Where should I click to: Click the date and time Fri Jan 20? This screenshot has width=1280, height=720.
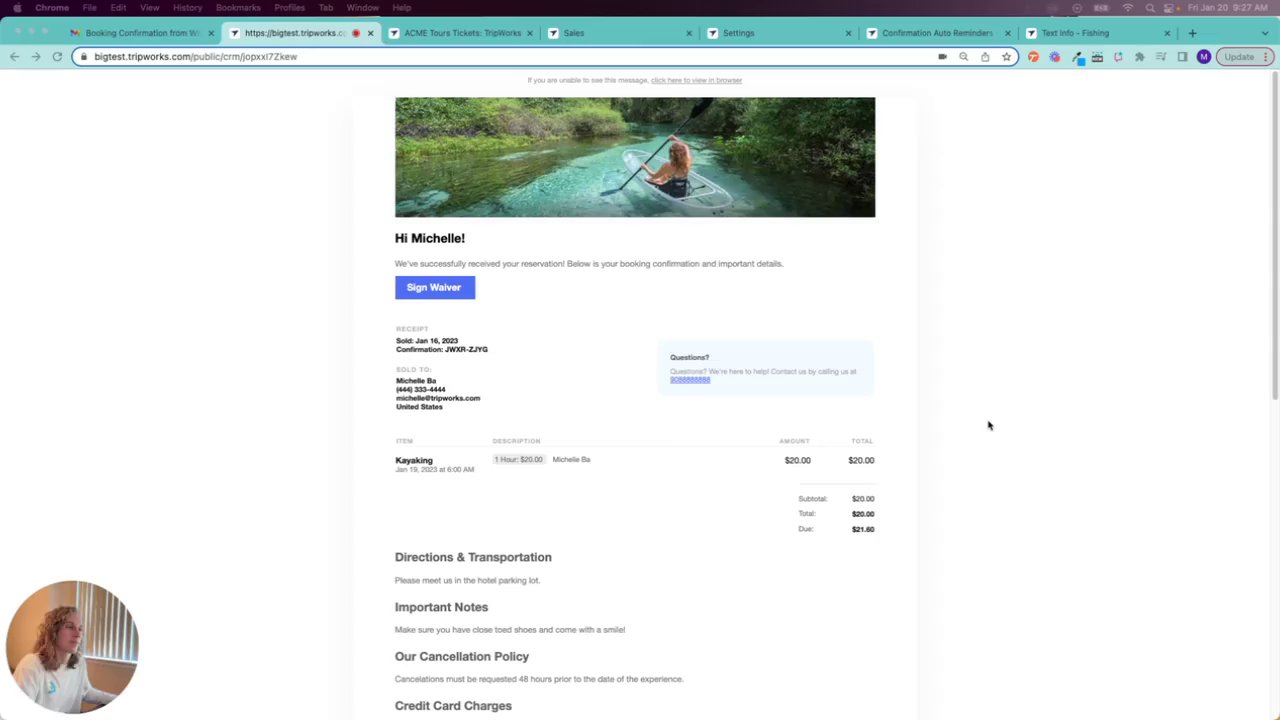[x=1229, y=8]
